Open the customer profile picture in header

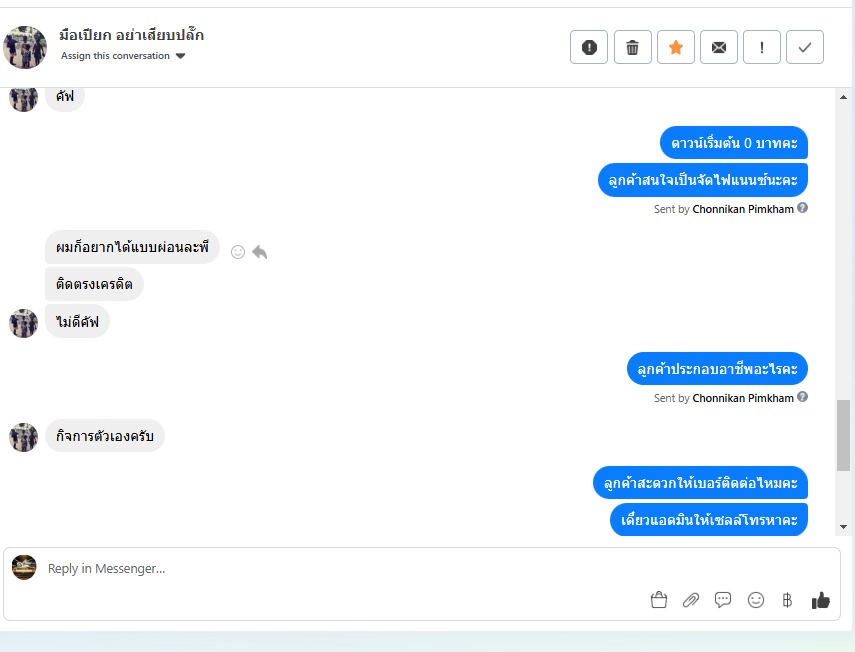[x=25, y=47]
